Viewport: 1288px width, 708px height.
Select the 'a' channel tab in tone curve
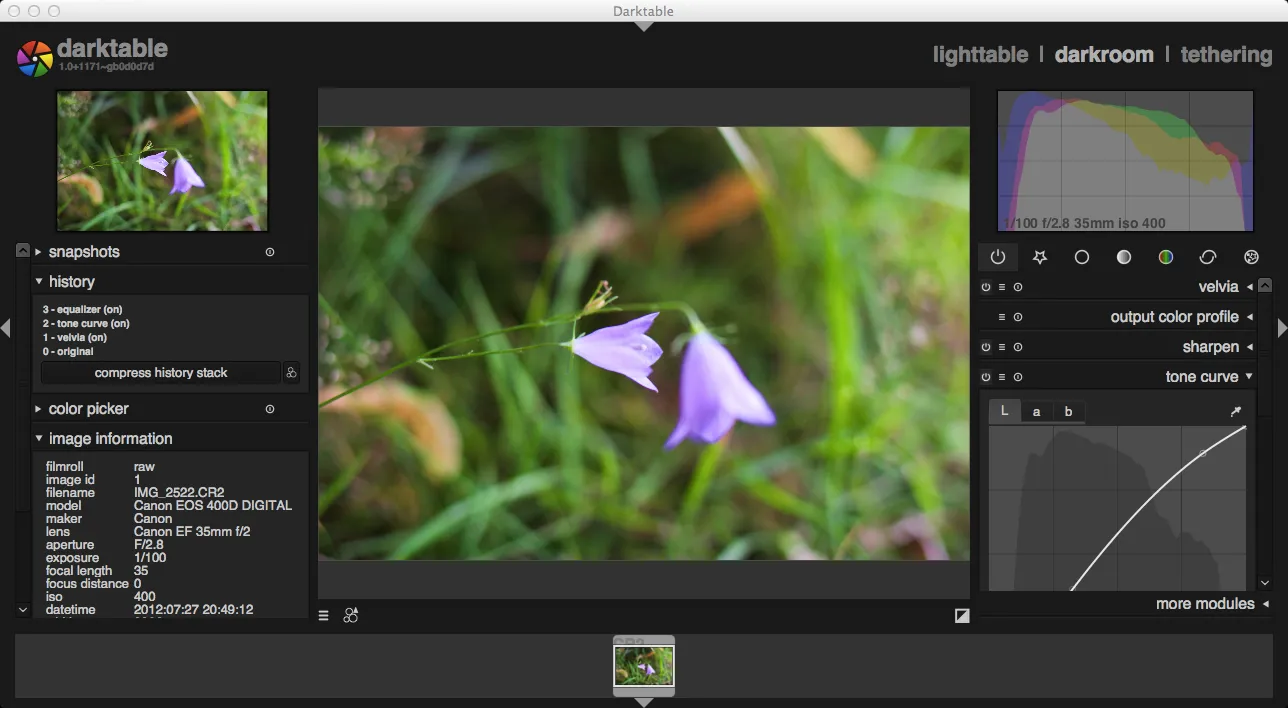pos(1036,412)
